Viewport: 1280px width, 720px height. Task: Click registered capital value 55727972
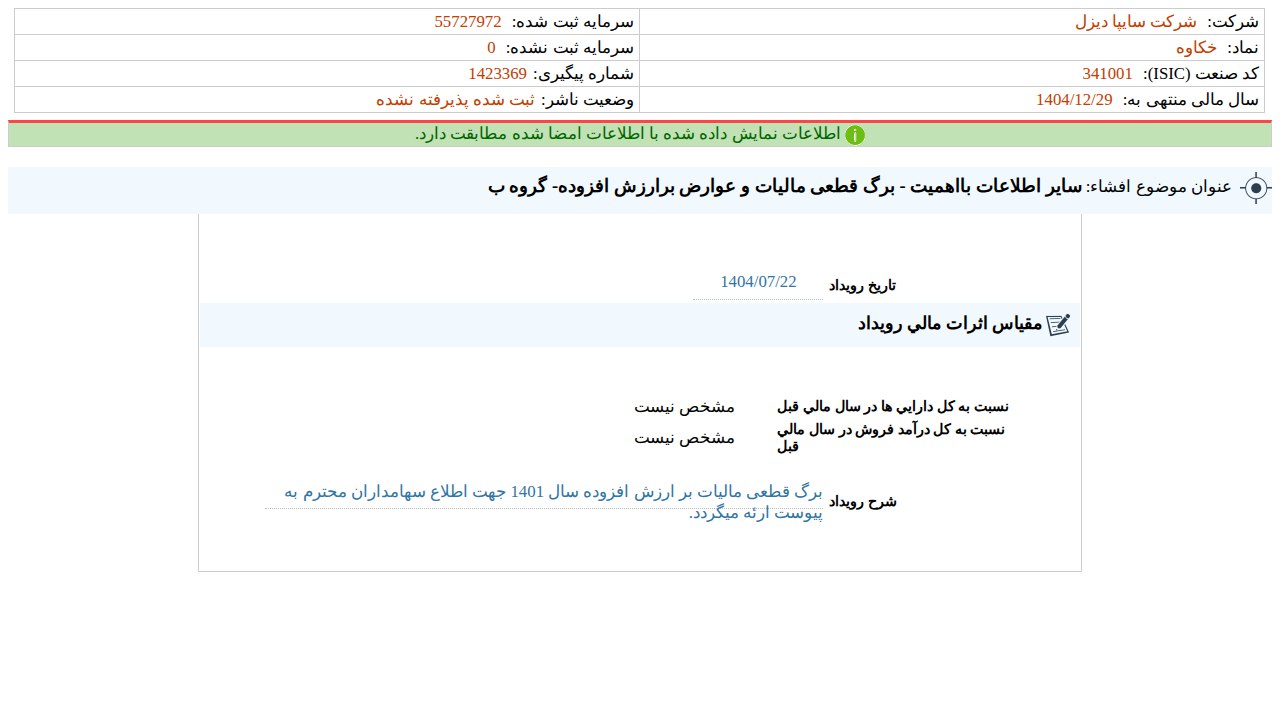click(x=467, y=22)
